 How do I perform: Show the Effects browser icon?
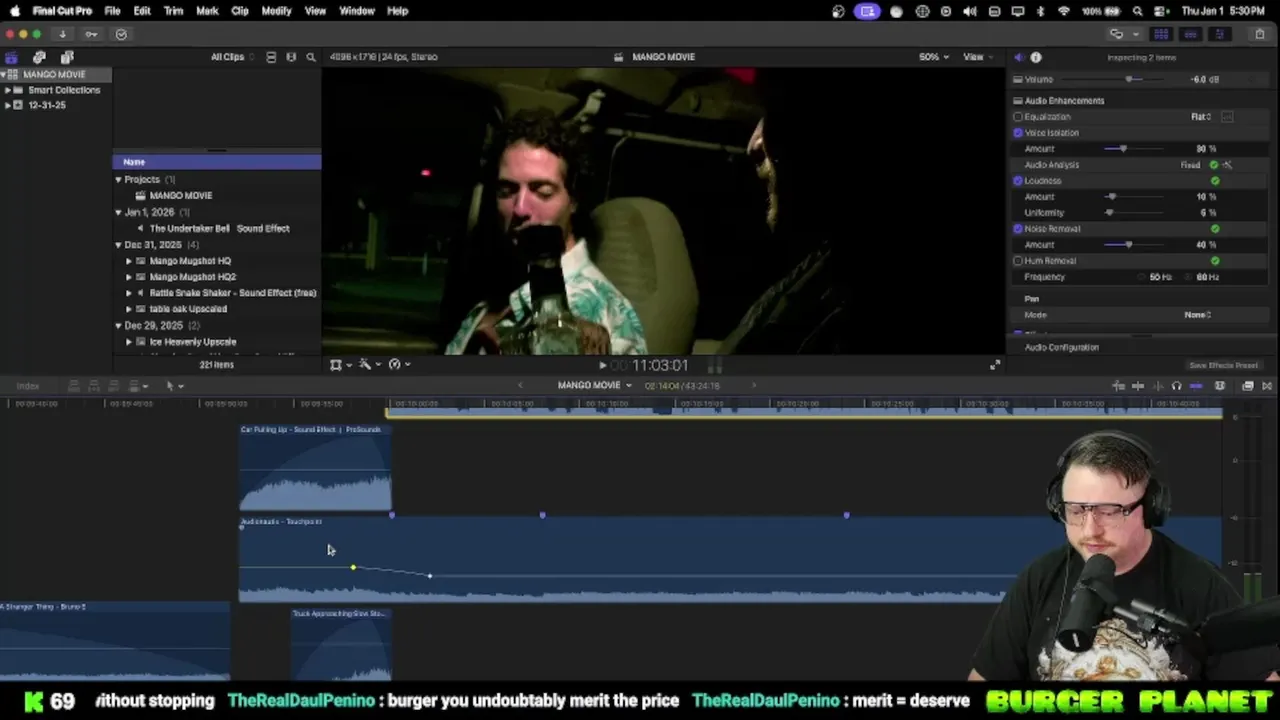pyautogui.click(x=1248, y=386)
